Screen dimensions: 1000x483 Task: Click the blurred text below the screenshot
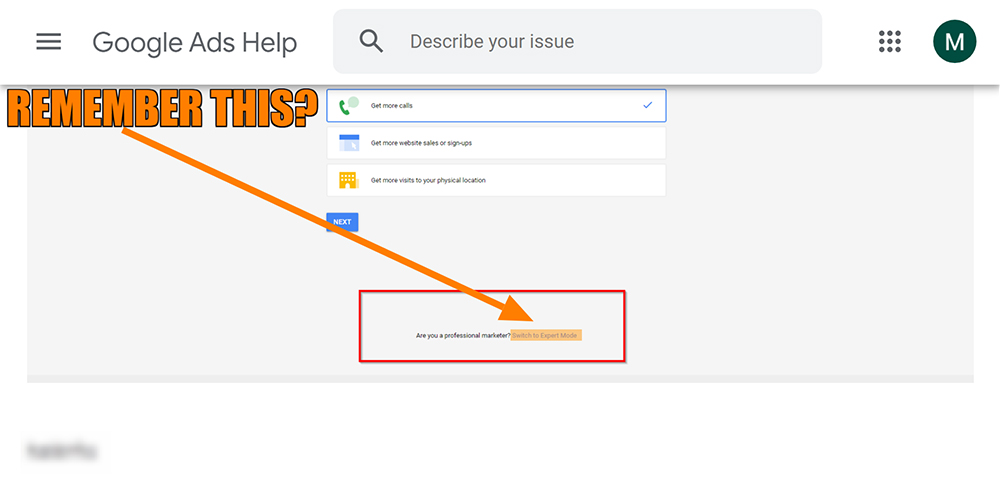[61, 452]
